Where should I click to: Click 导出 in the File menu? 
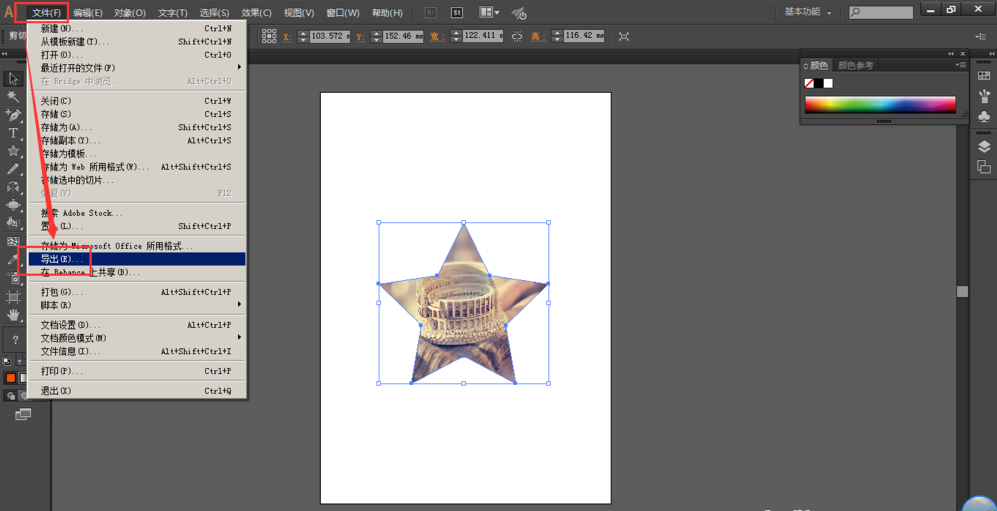tap(62, 259)
